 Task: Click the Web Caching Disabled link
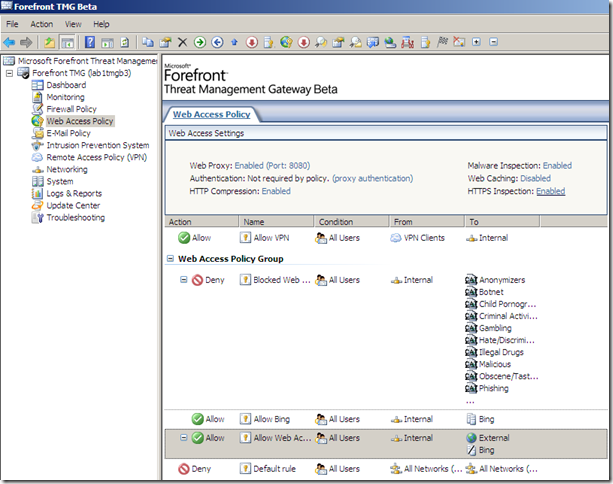(535, 178)
